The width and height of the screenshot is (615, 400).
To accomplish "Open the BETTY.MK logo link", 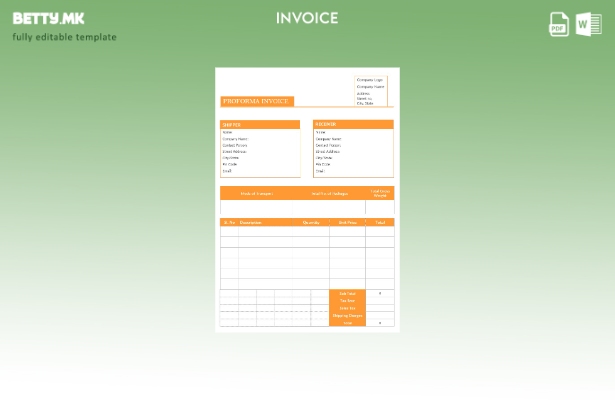I will [x=48, y=18].
